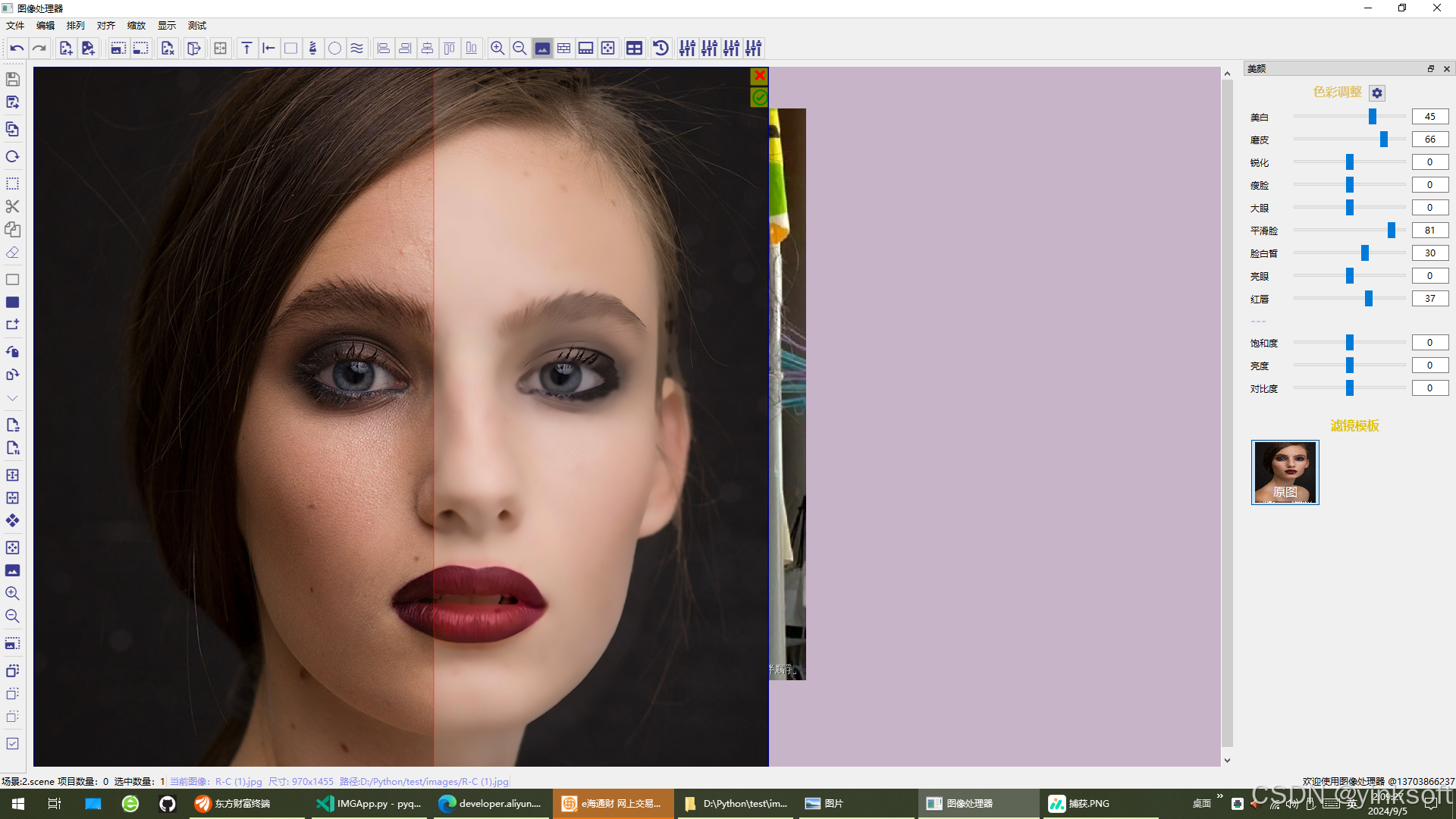Open GitHub Desktop from taskbar
Screen dimensions: 1456x819
[167, 804]
